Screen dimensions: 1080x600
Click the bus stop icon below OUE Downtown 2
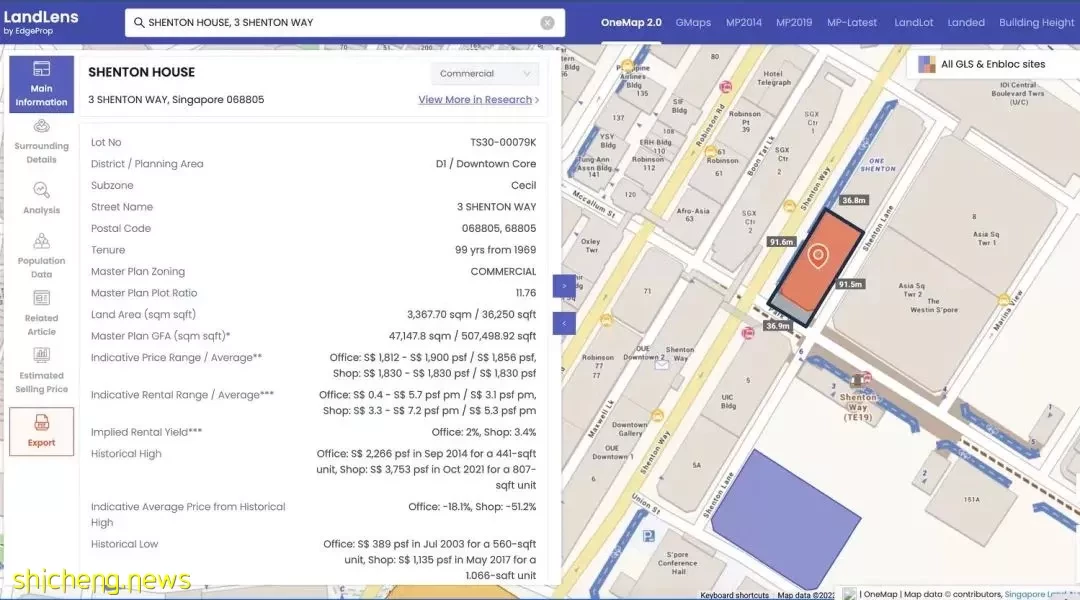[x=748, y=333]
